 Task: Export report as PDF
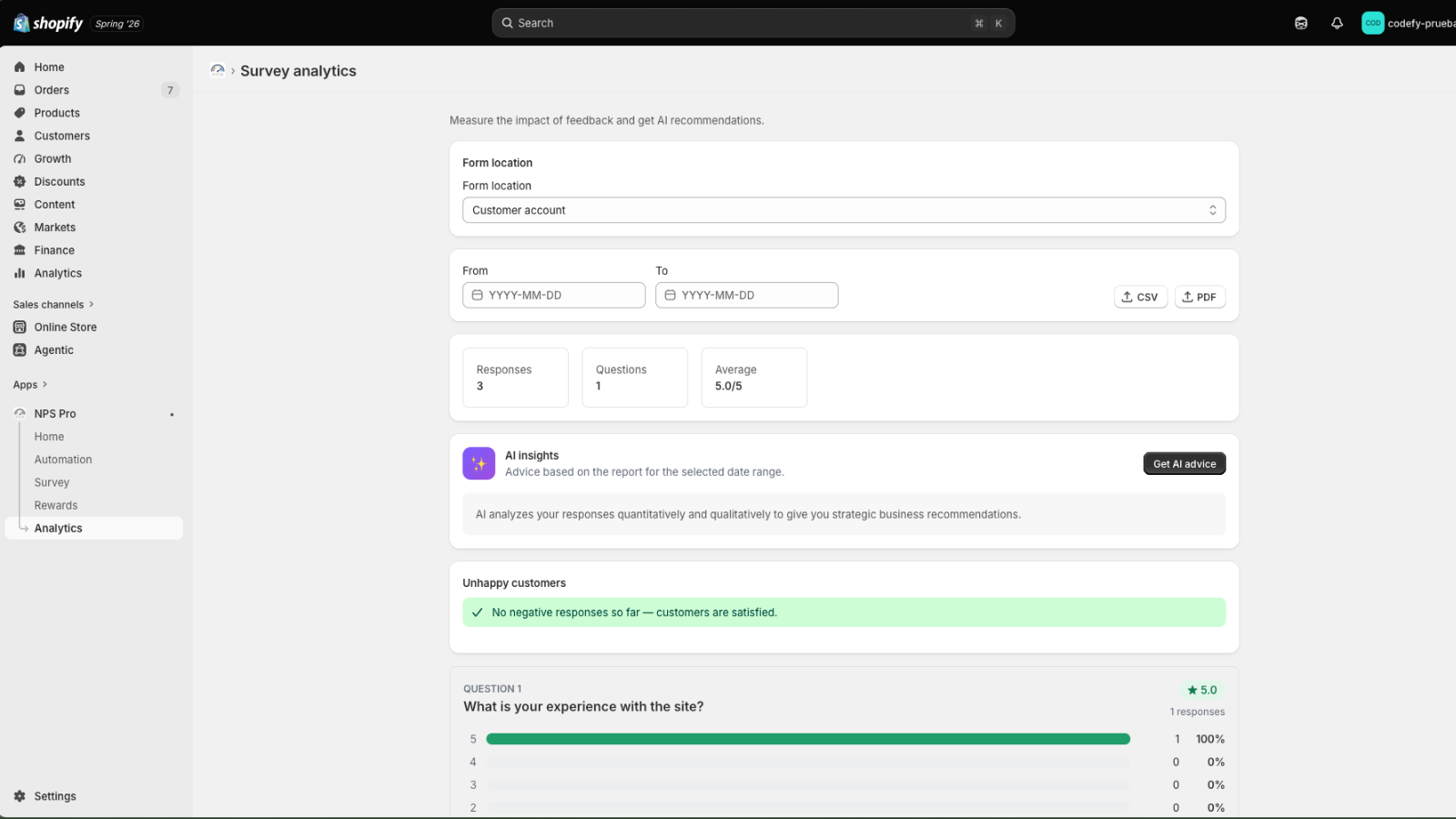pos(1200,297)
